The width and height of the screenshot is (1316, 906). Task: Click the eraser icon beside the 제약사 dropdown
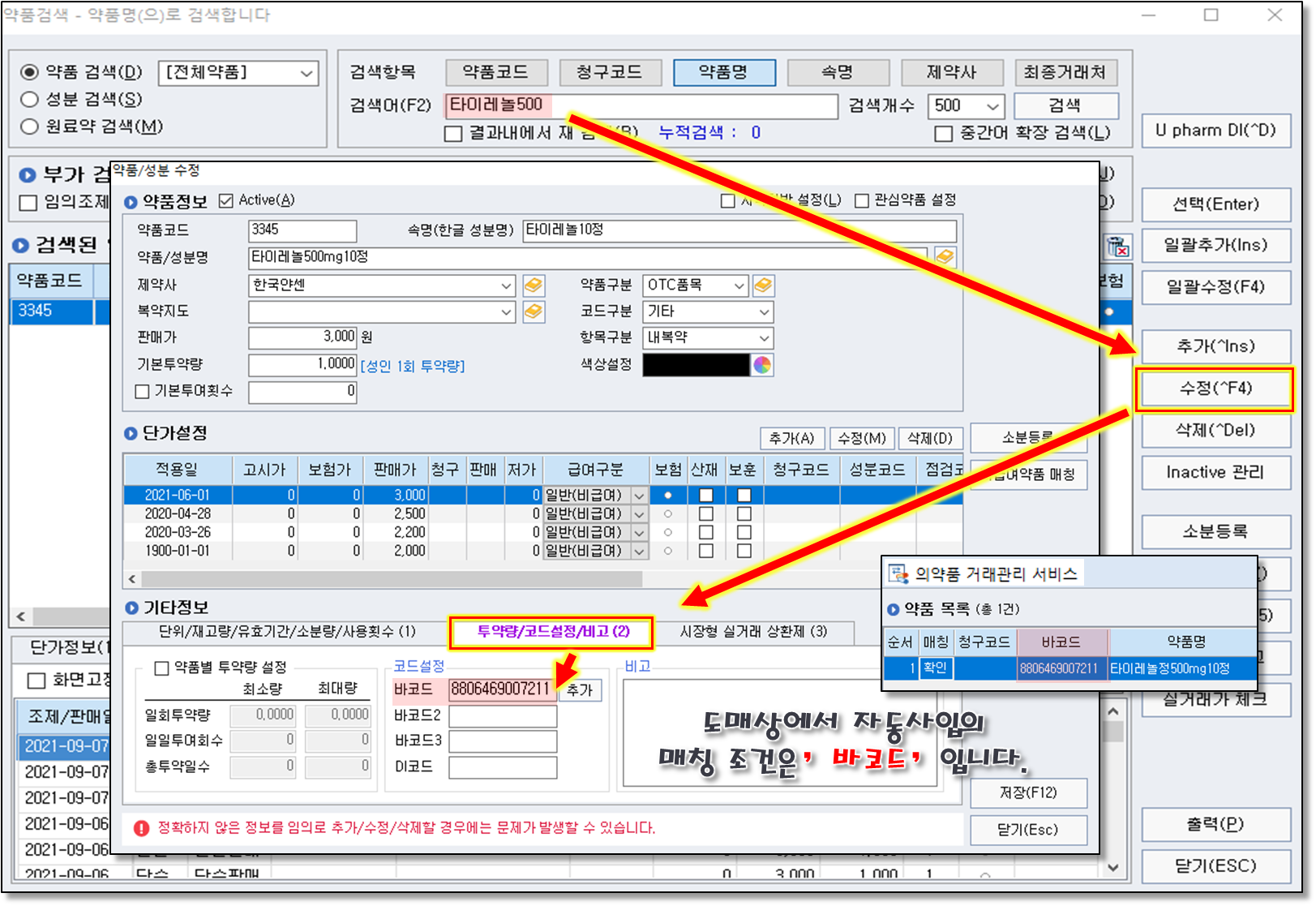pos(533,286)
